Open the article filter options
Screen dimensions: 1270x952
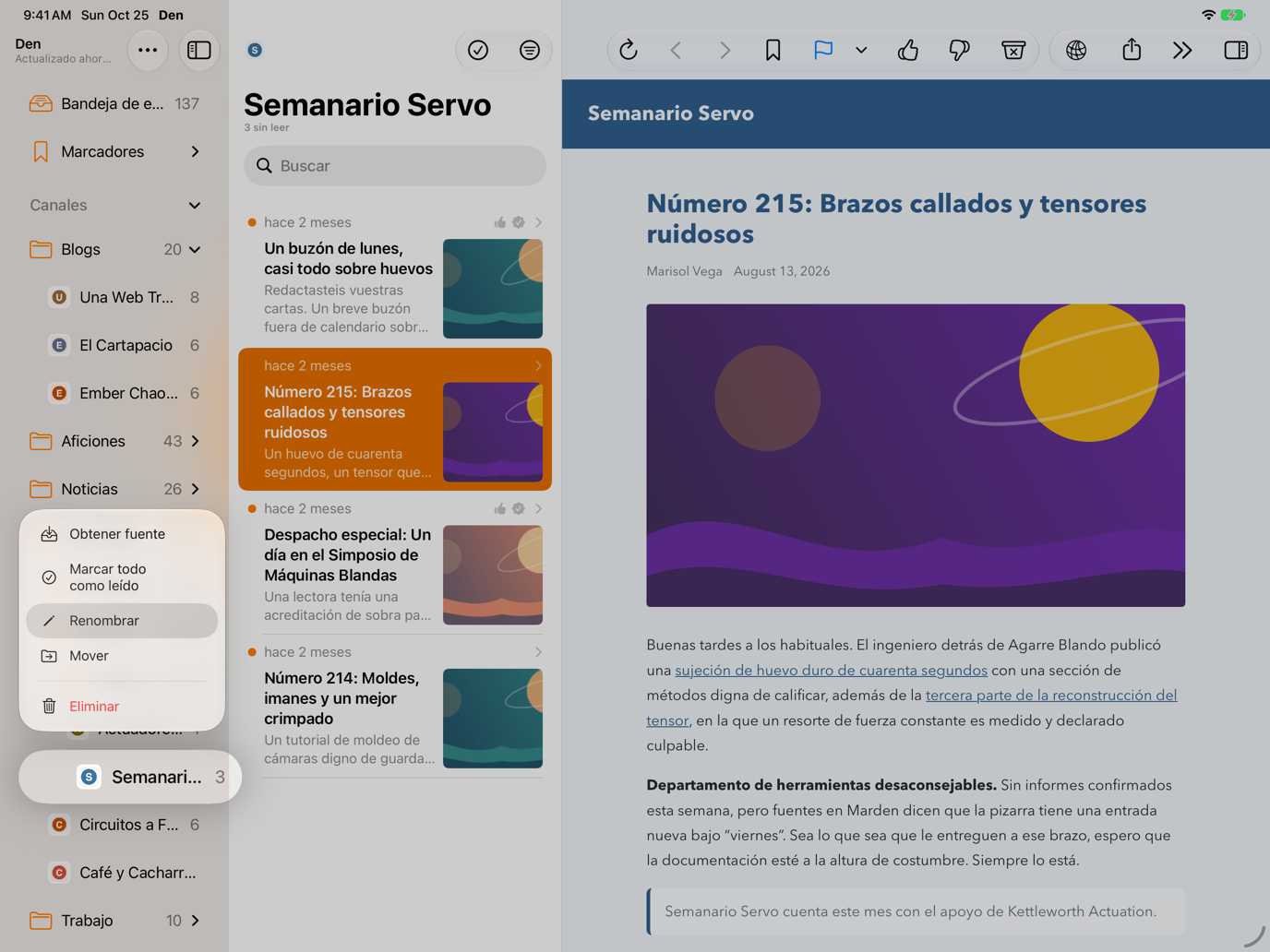pos(530,51)
